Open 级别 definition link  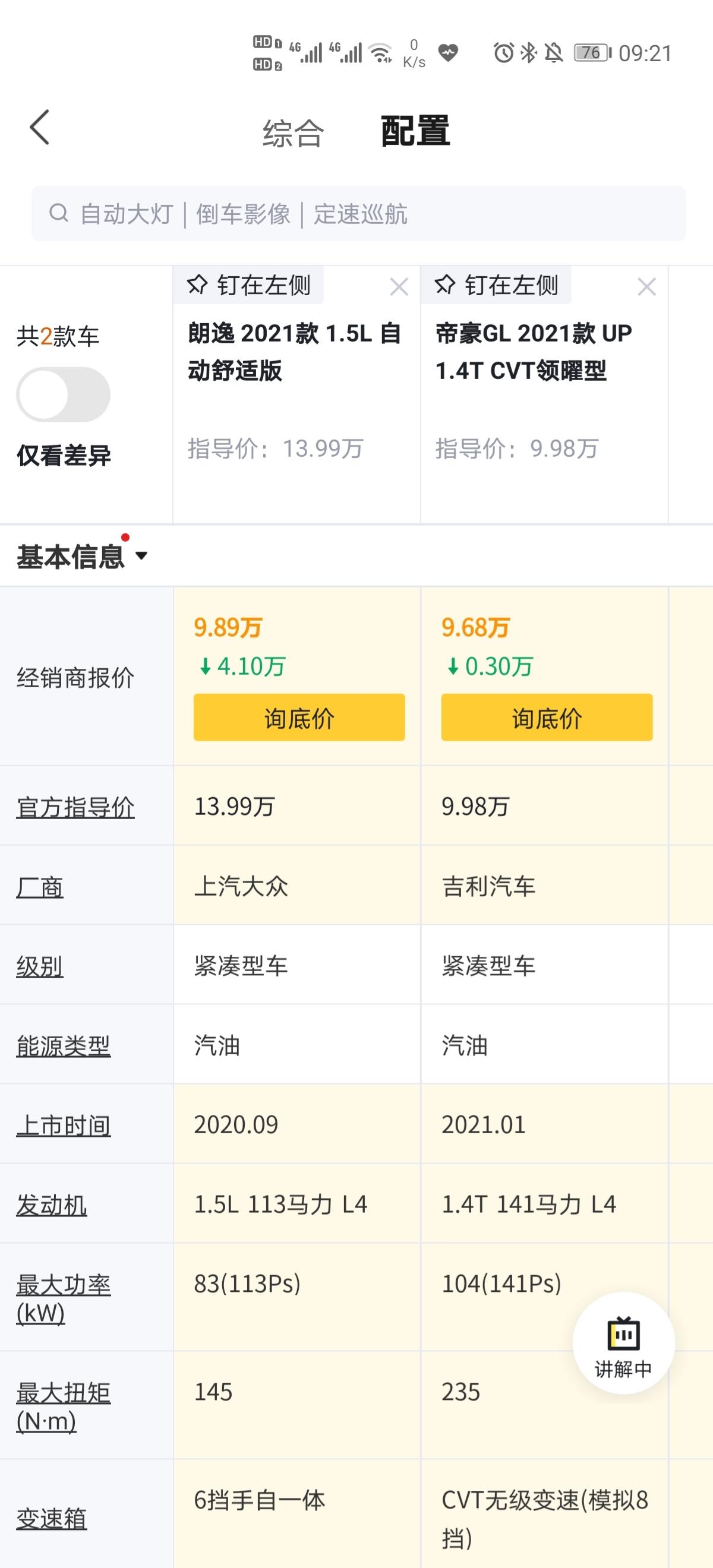point(40,966)
